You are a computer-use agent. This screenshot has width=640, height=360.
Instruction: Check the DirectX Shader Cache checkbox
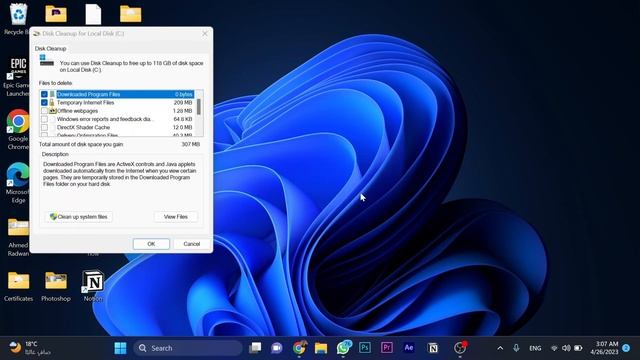pos(44,127)
